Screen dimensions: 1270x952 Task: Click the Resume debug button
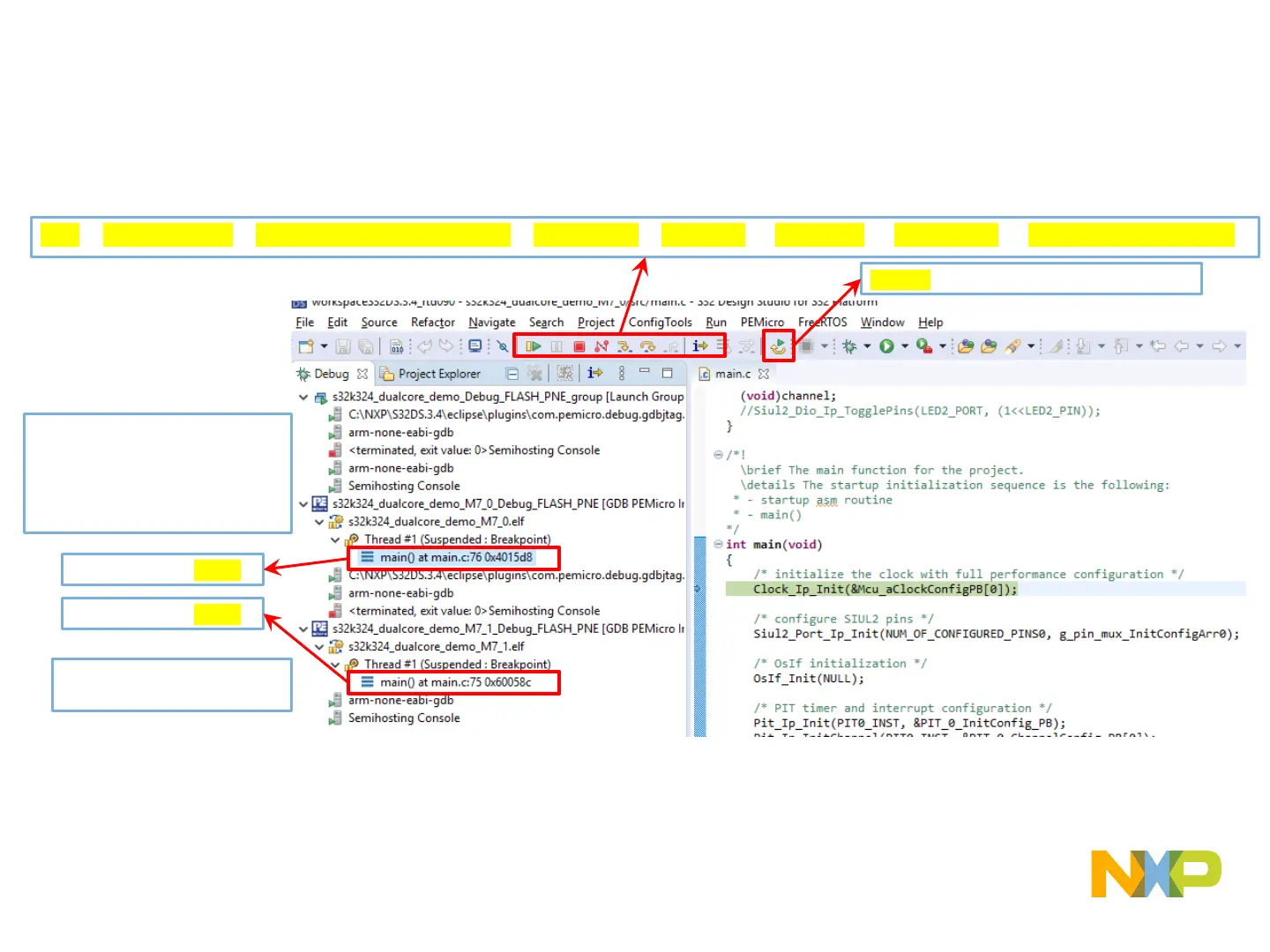click(x=533, y=346)
